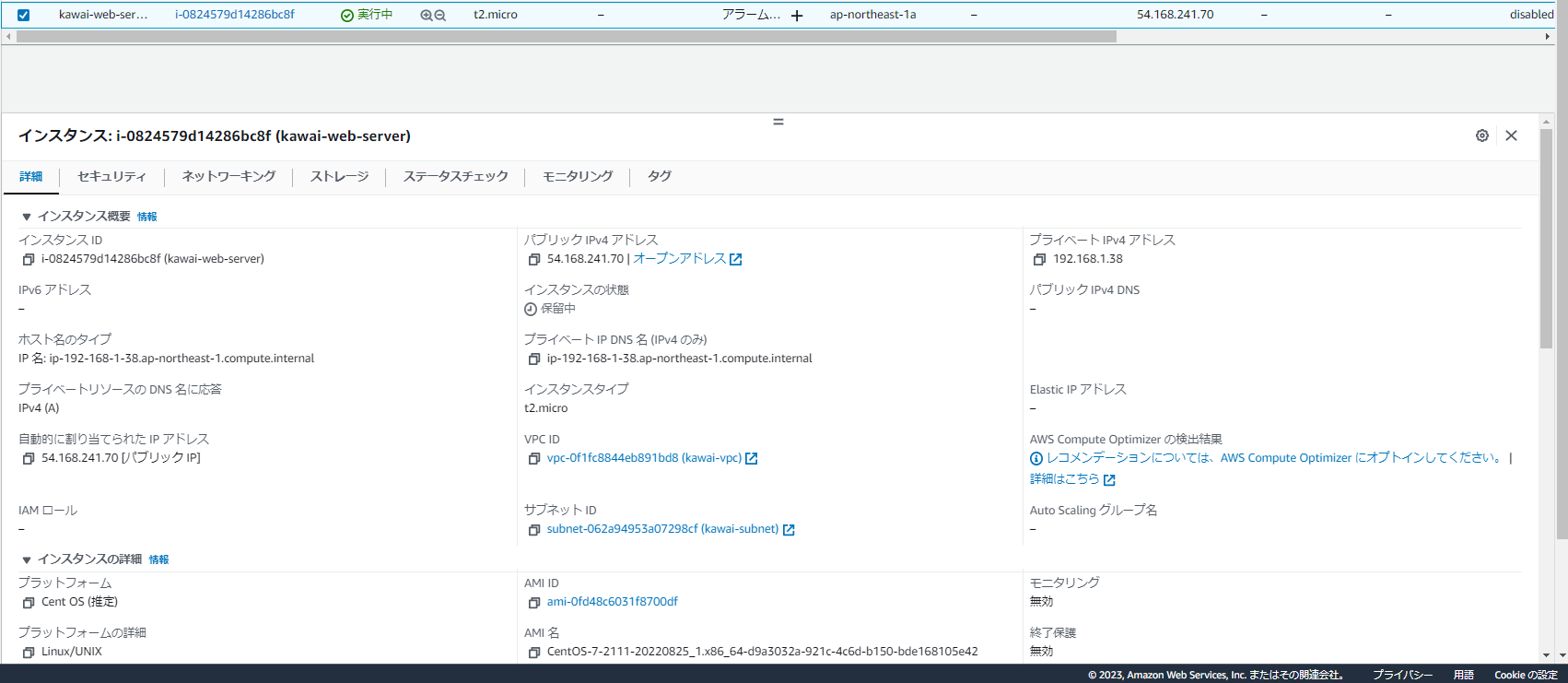Copy the instance ID using copy icon
Screen dimensions: 1568x683
(x=29, y=260)
